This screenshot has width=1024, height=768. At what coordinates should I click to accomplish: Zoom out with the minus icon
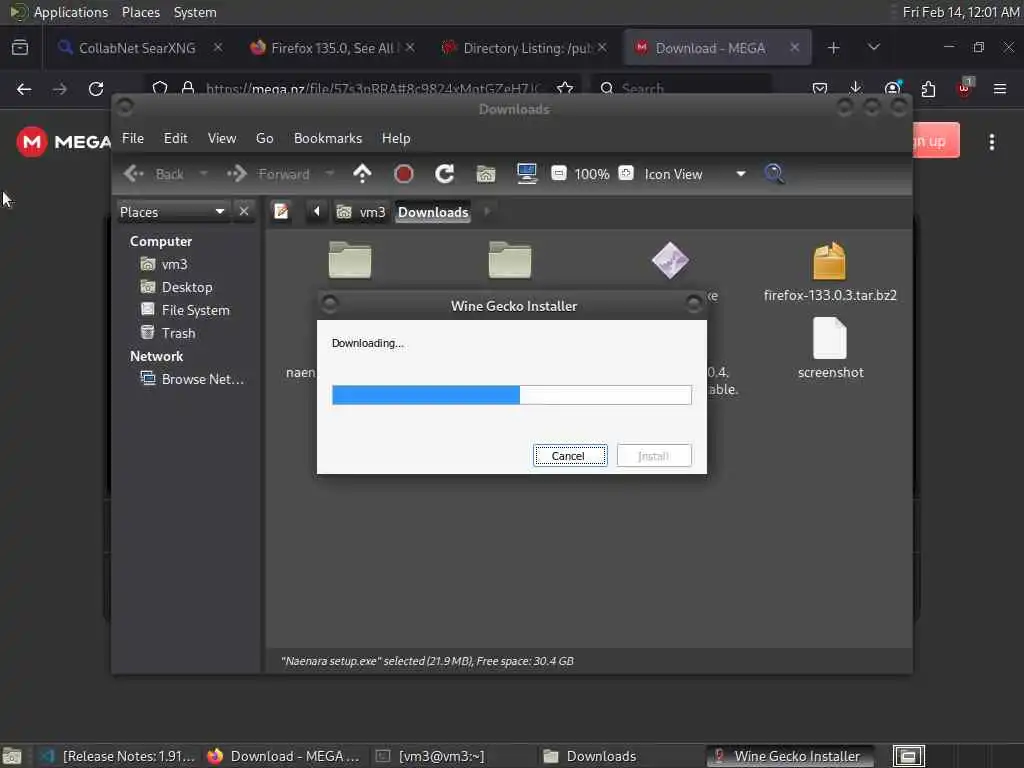coord(558,173)
